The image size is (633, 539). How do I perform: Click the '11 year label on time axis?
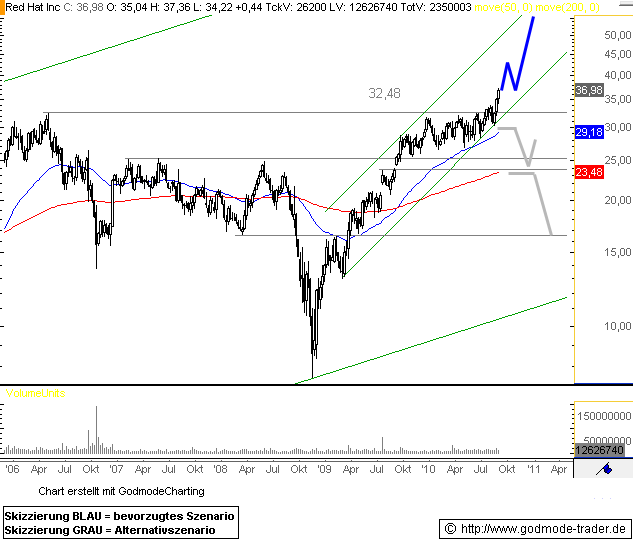tap(534, 469)
